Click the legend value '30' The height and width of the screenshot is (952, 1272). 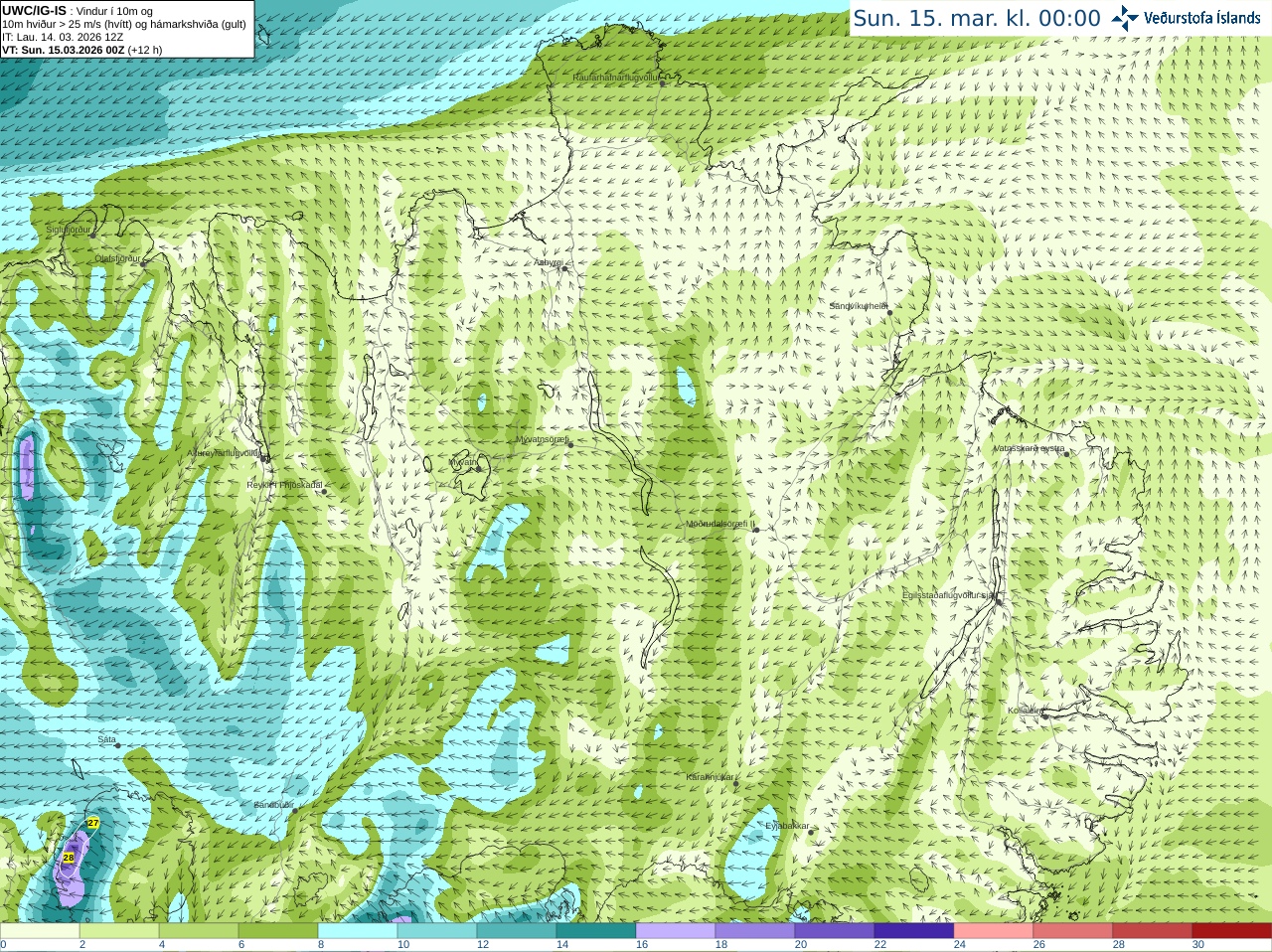(x=1198, y=945)
